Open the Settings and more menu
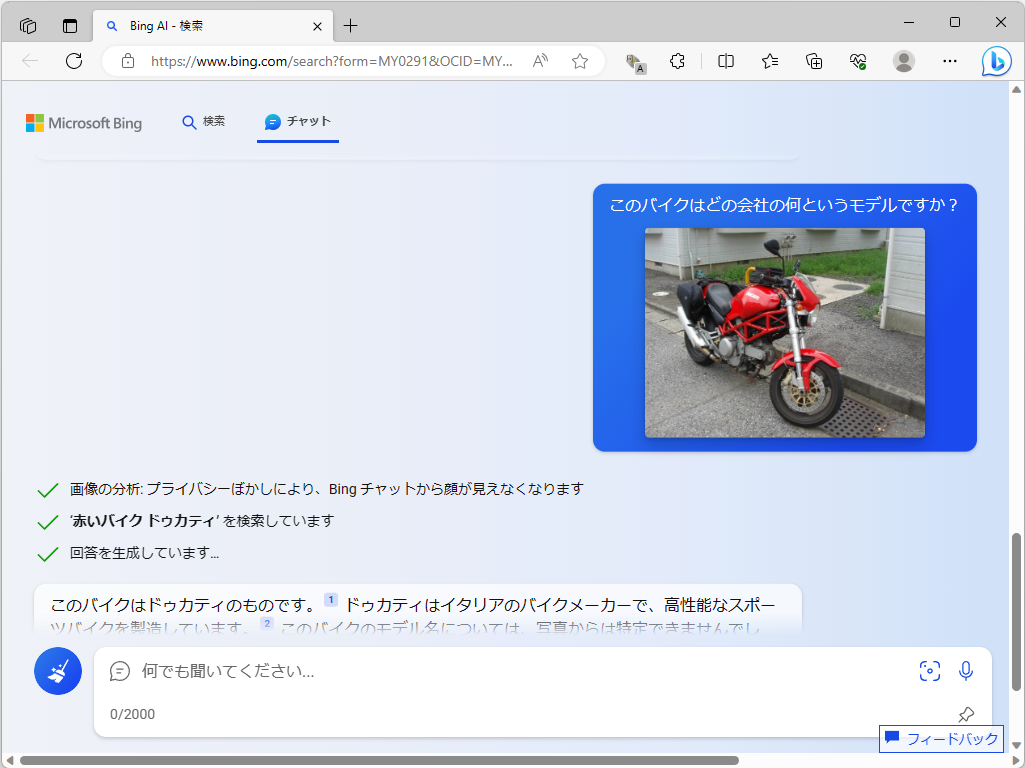This screenshot has height=768, width=1025. pos(949,62)
